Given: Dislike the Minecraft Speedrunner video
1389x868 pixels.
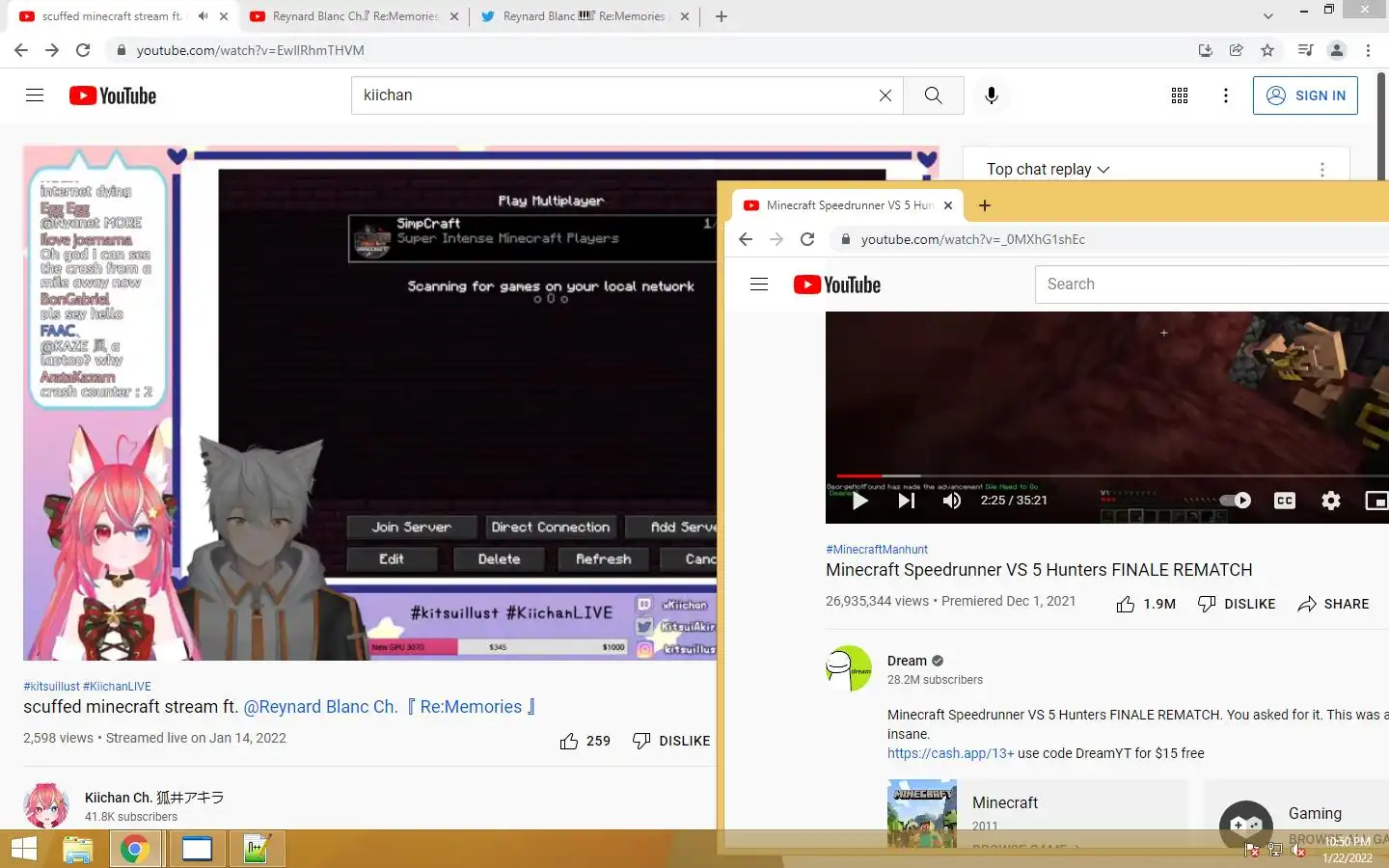Looking at the screenshot, I should (x=1237, y=604).
